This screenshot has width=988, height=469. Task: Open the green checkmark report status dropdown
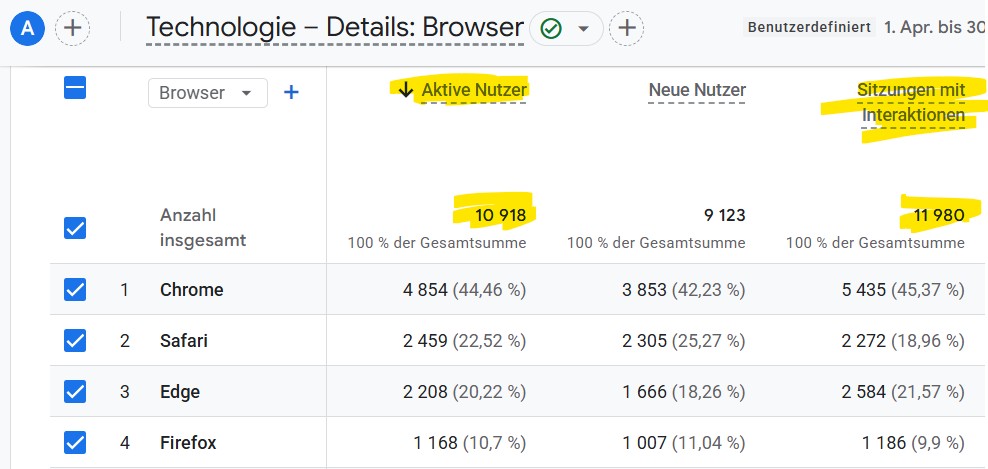click(566, 28)
